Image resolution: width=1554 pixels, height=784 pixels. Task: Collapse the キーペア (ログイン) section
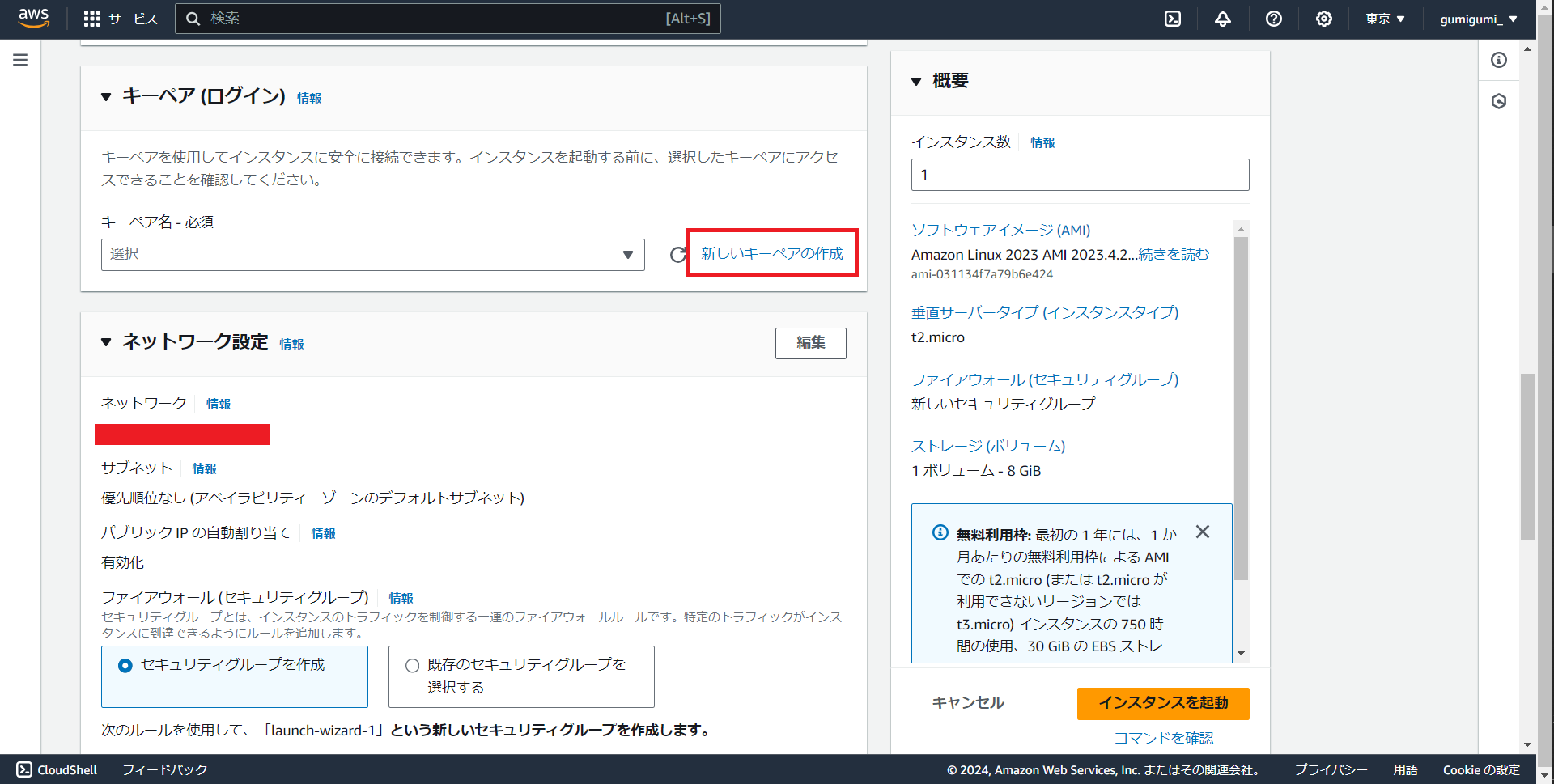click(106, 96)
